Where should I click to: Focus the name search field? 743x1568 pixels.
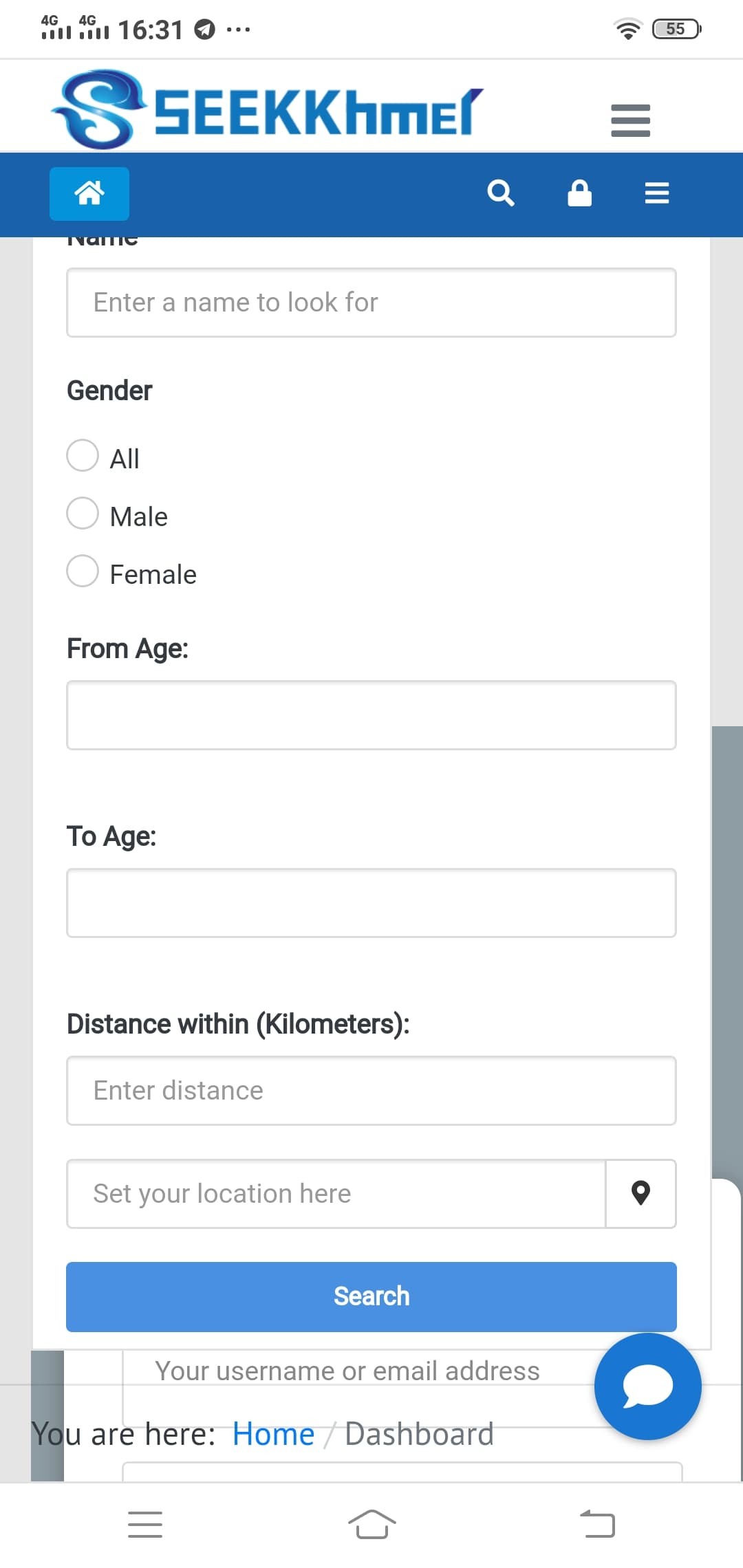coord(371,303)
